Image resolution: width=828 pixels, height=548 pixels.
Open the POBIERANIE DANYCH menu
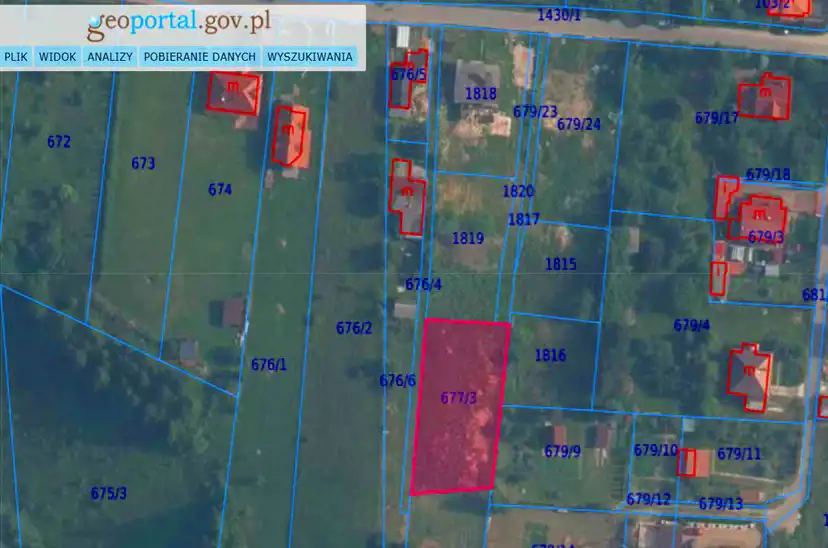pos(200,57)
